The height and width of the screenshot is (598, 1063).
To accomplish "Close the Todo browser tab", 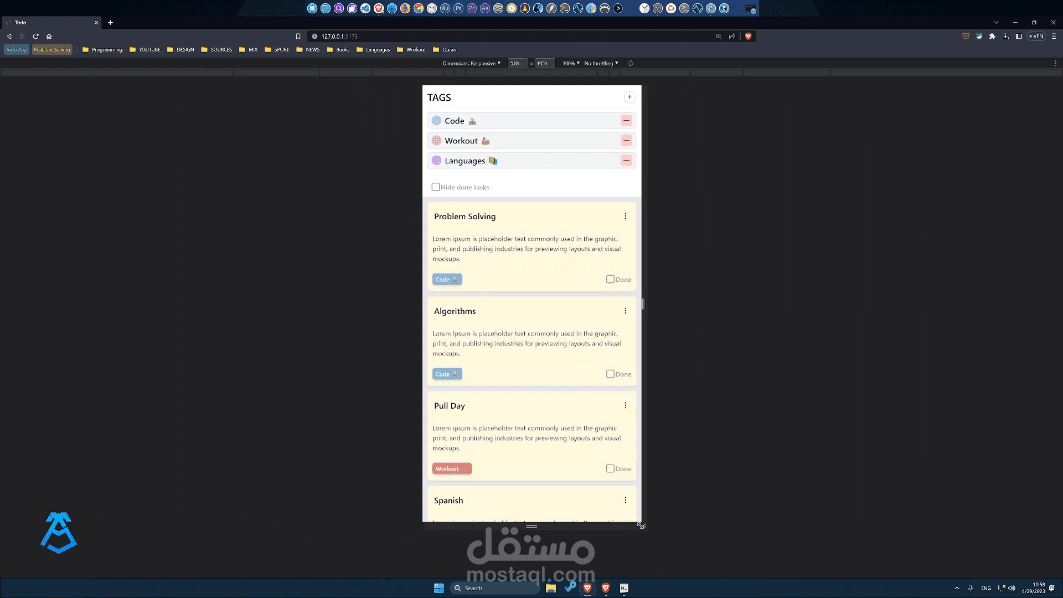I will 96,22.
